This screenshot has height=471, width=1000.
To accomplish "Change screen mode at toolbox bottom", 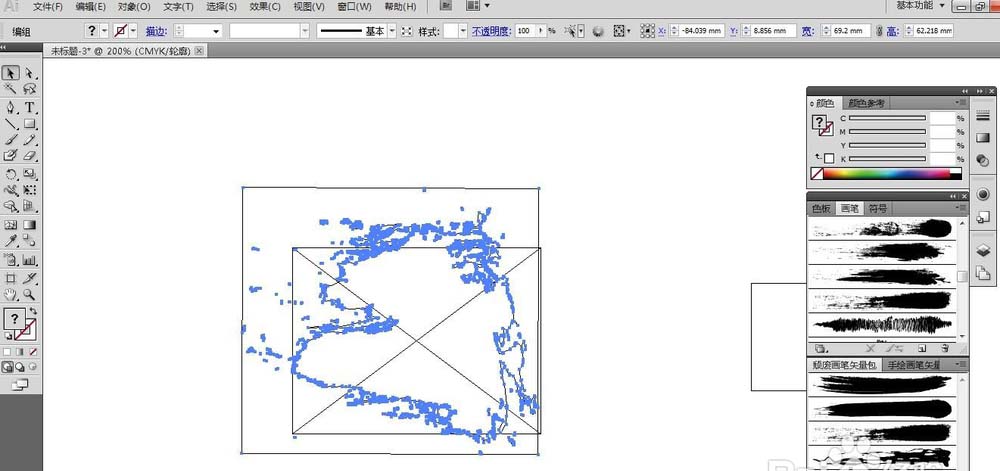I will click(x=20, y=384).
